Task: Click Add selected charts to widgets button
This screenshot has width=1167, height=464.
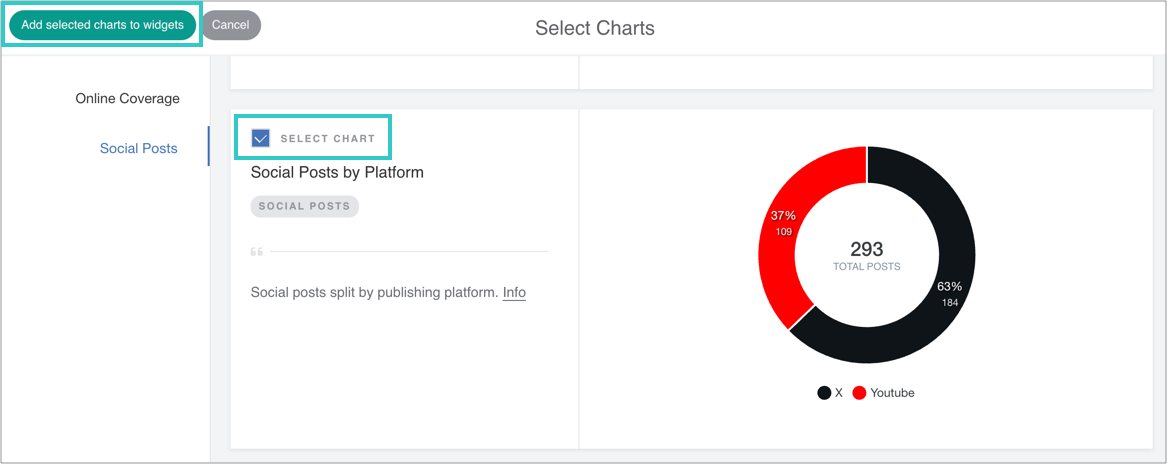Action: coord(102,25)
